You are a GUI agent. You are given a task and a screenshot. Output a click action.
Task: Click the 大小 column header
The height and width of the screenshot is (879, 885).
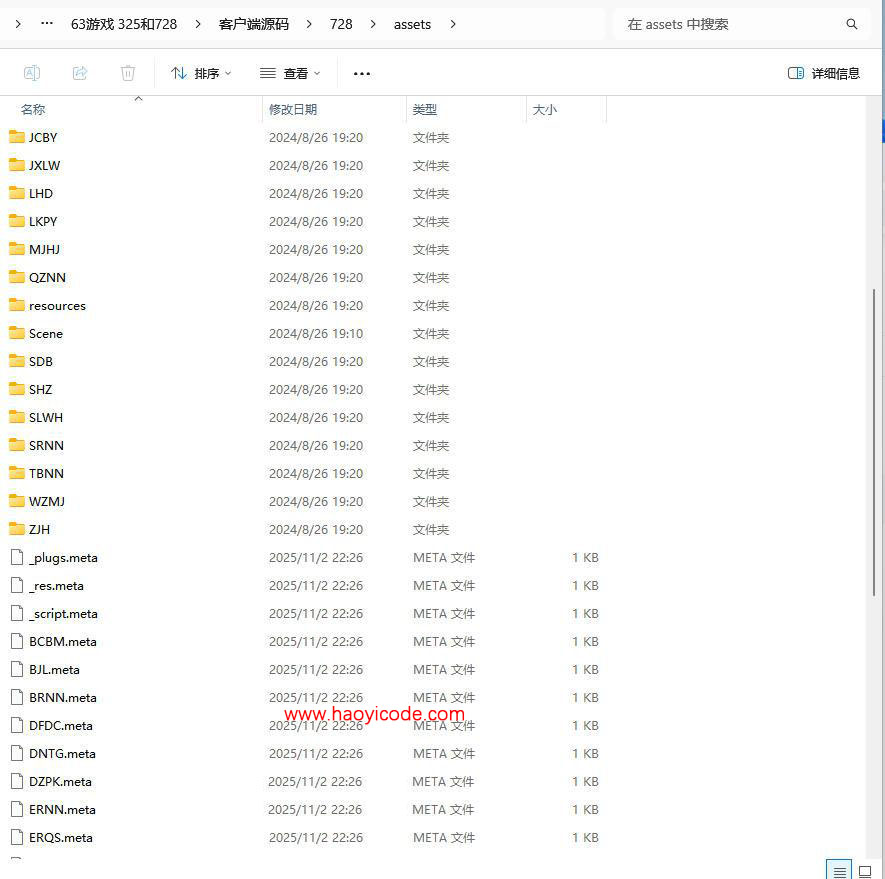coord(545,109)
